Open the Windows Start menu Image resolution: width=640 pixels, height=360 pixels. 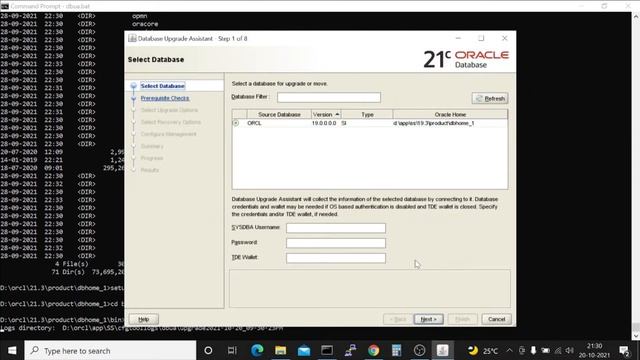[x=12, y=350]
